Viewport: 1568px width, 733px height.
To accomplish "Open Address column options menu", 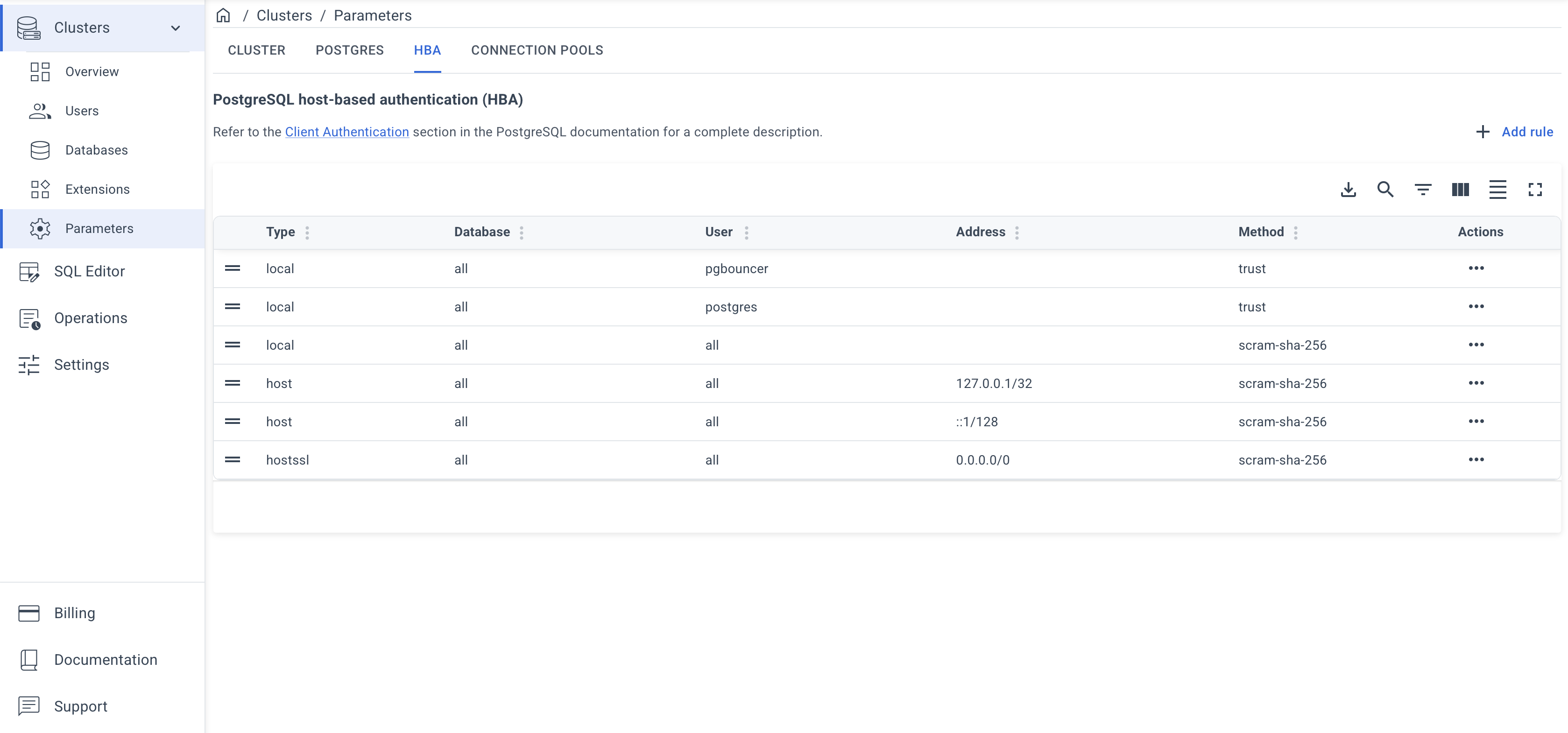I will pos(1017,233).
